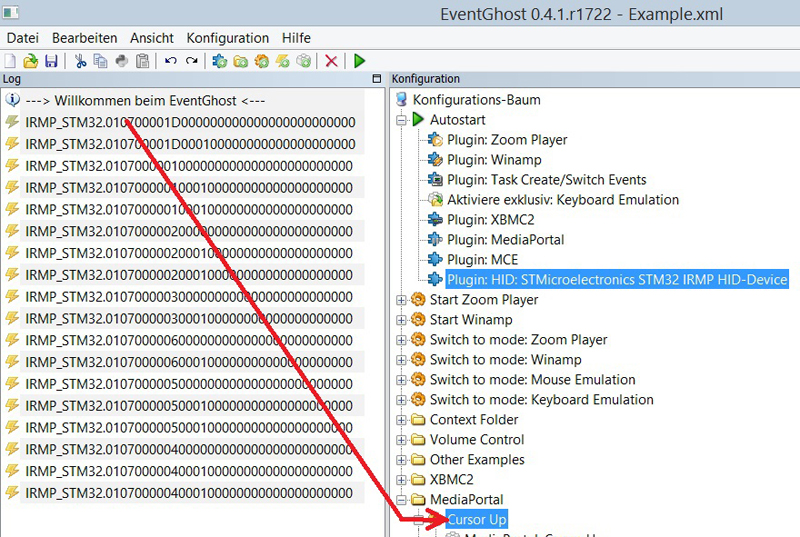Select the Other Examples folder label
This screenshot has width=800, height=537.
[477, 459]
